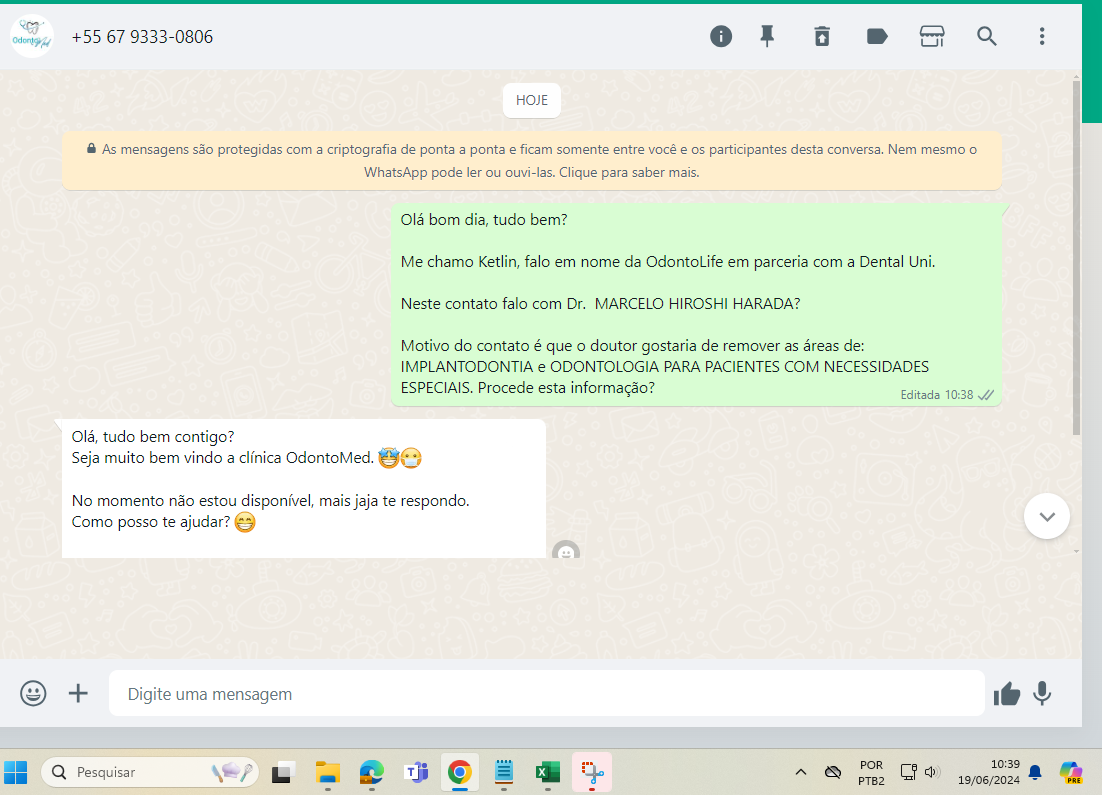Launch Microsoft Edge from taskbar

click(372, 772)
